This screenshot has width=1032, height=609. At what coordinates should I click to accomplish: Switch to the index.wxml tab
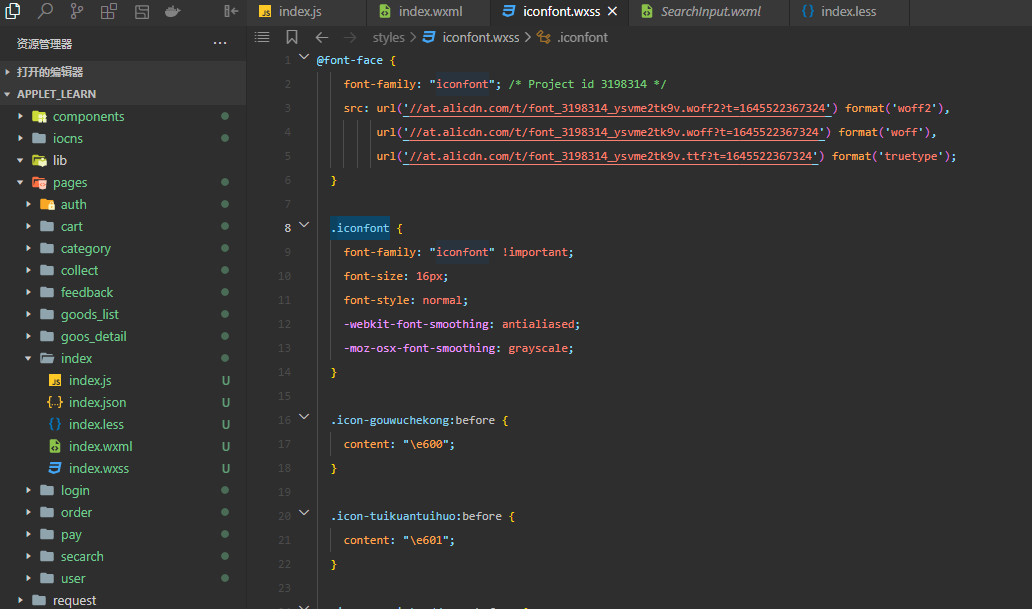[430, 12]
